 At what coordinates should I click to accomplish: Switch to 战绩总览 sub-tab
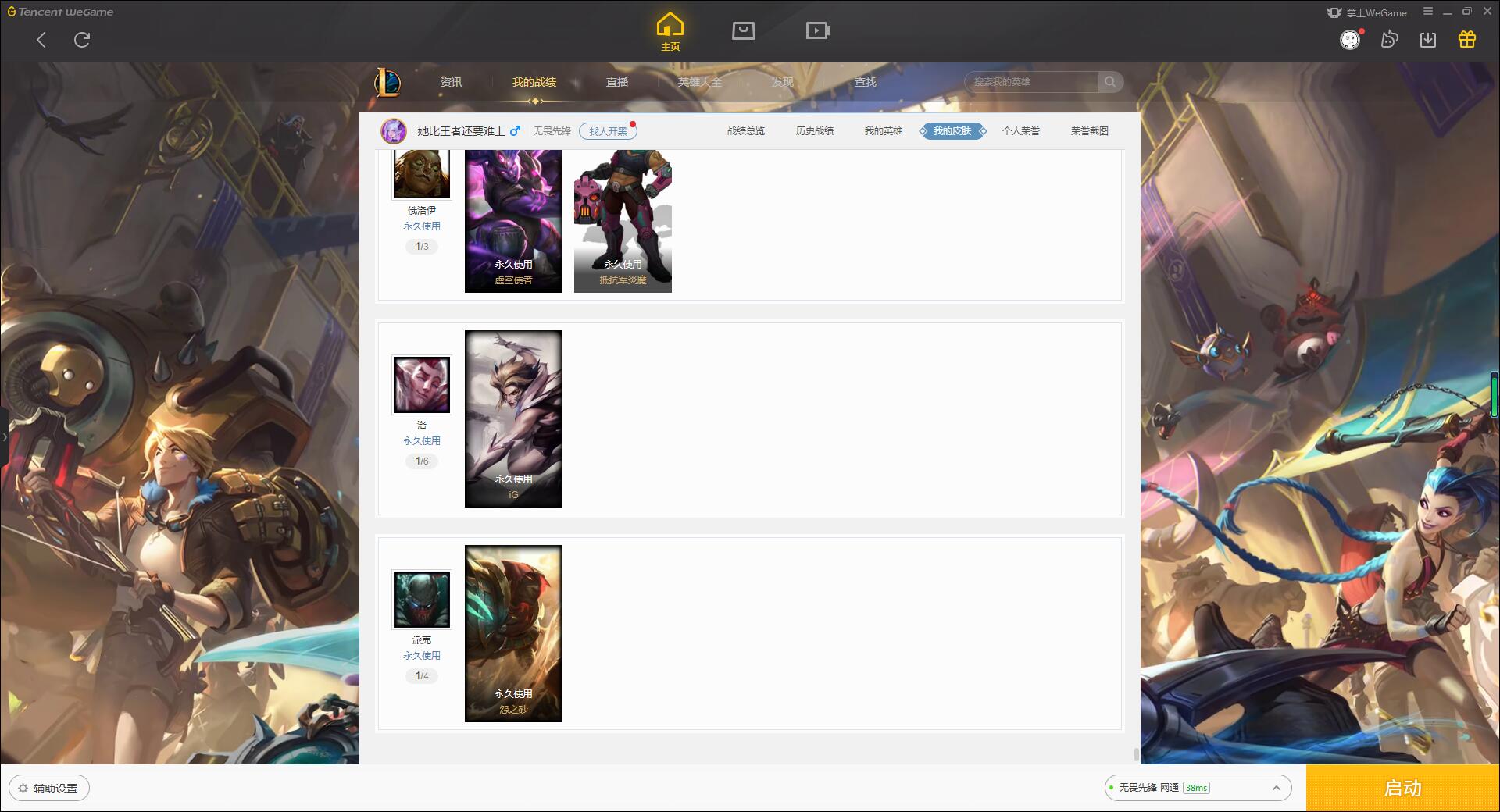coord(746,131)
